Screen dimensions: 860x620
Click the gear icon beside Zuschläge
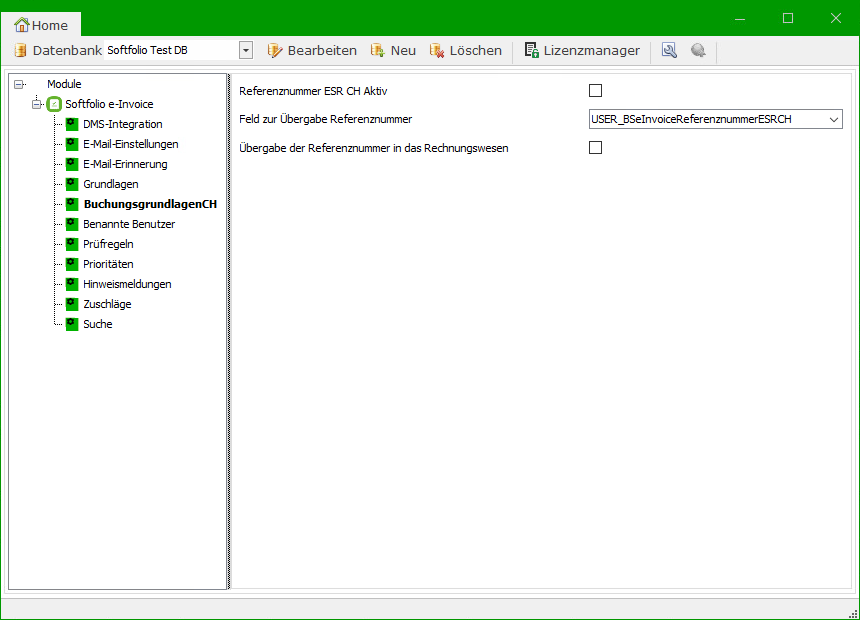72,304
